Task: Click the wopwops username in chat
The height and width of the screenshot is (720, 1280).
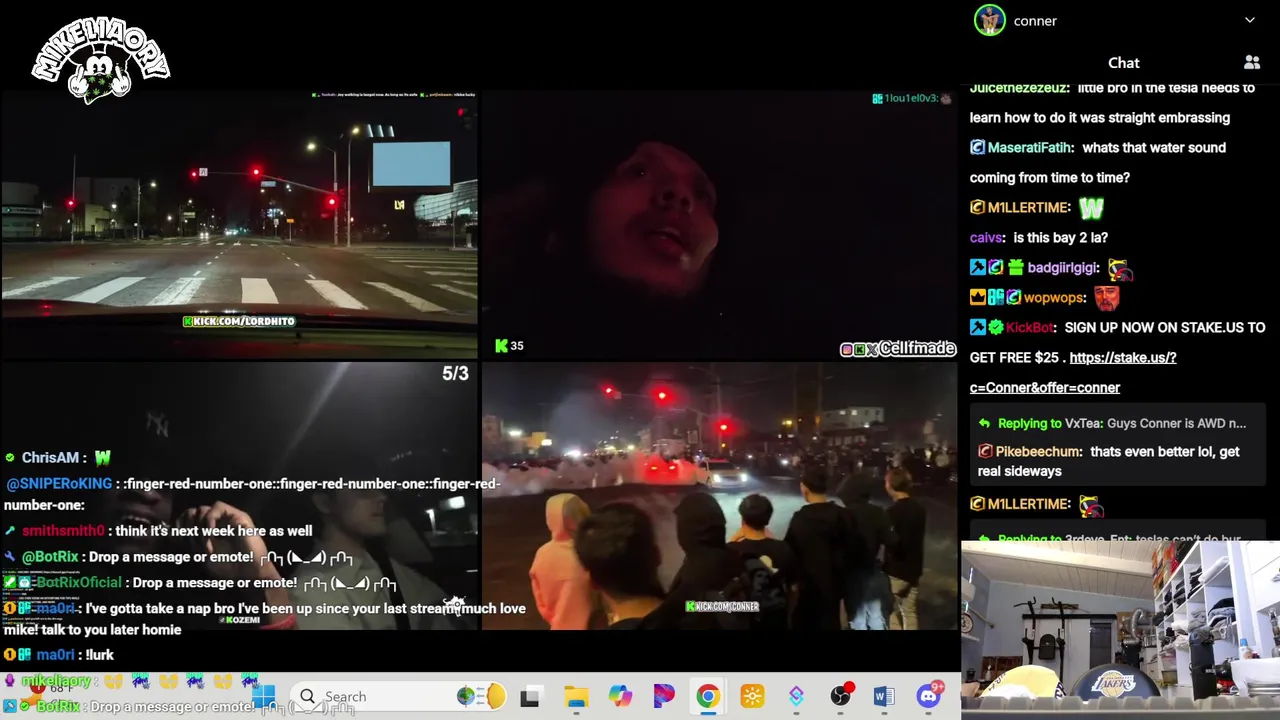Action: click(1054, 297)
